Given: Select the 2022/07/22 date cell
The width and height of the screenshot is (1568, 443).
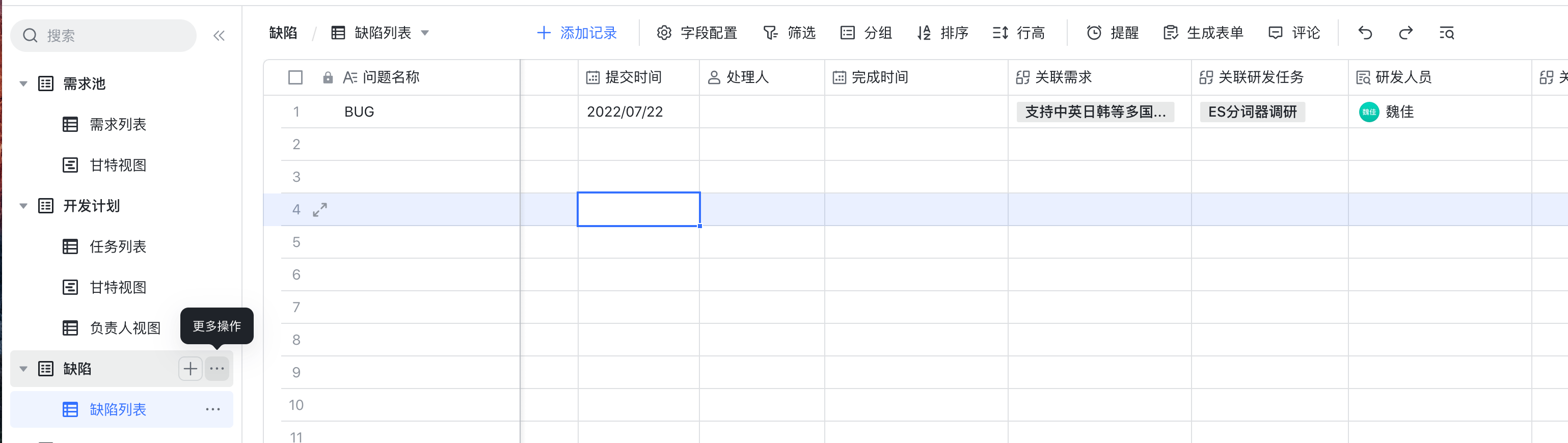Looking at the screenshot, I should [638, 112].
